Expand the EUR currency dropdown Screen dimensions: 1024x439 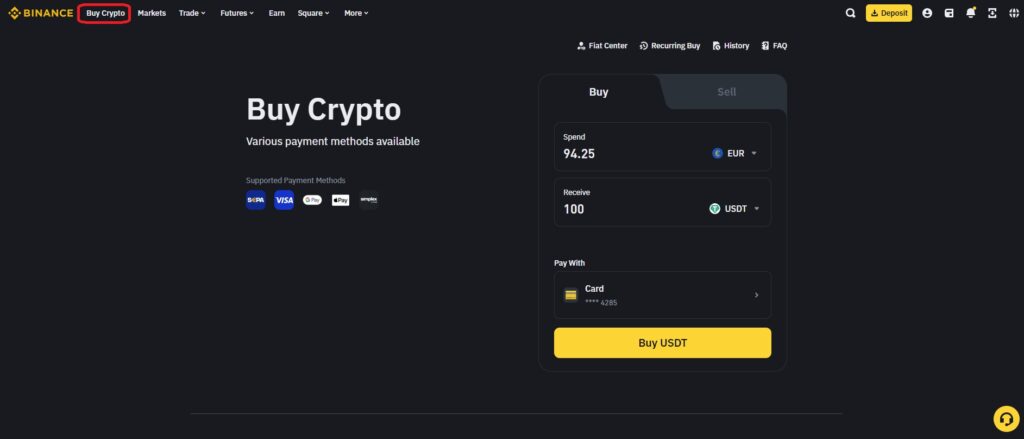point(735,154)
